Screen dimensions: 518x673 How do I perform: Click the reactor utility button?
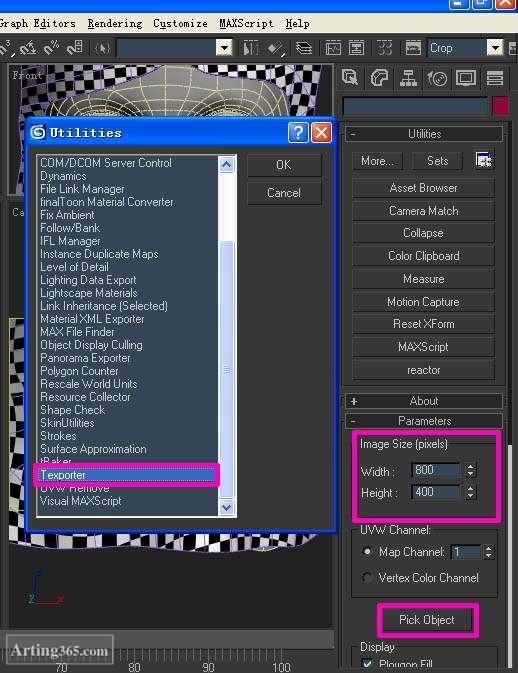point(424,370)
